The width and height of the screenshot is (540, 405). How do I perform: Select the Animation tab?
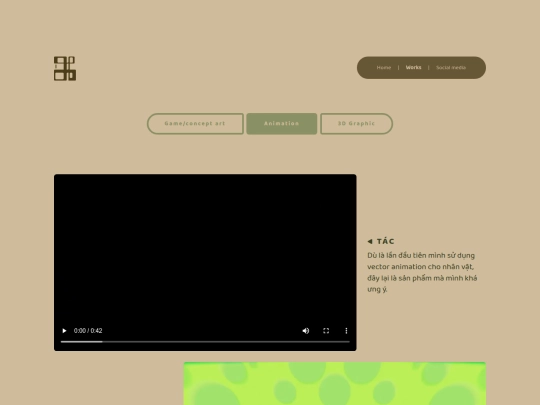(282, 124)
